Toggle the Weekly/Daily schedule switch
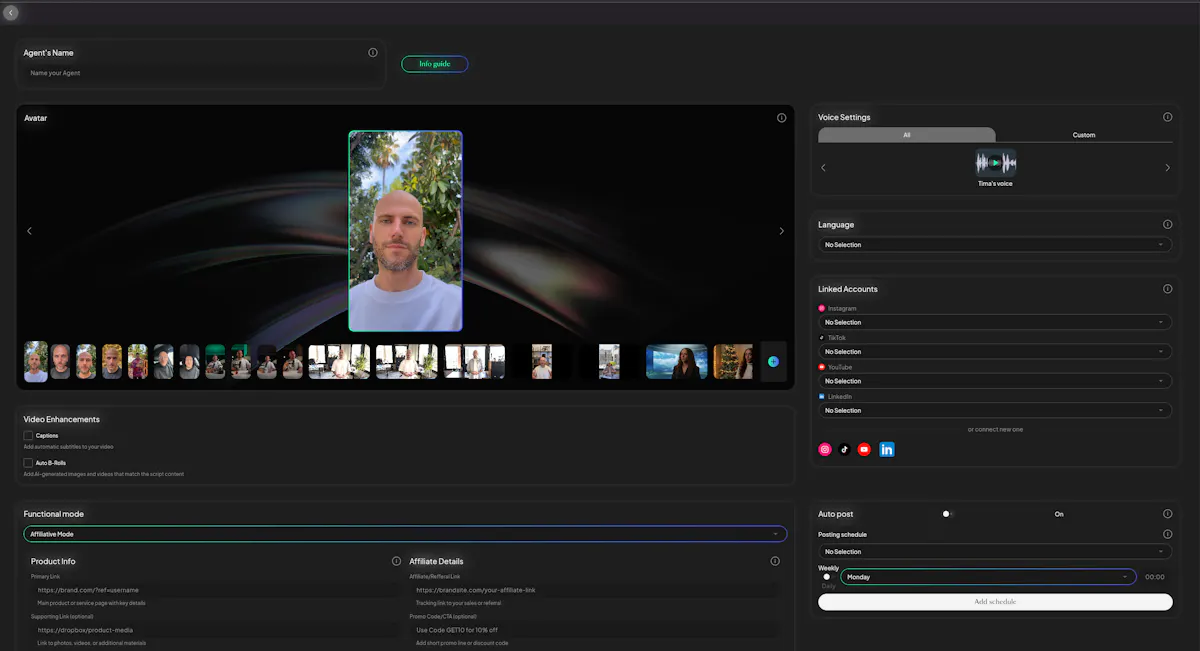The image size is (1200, 651). click(827, 577)
